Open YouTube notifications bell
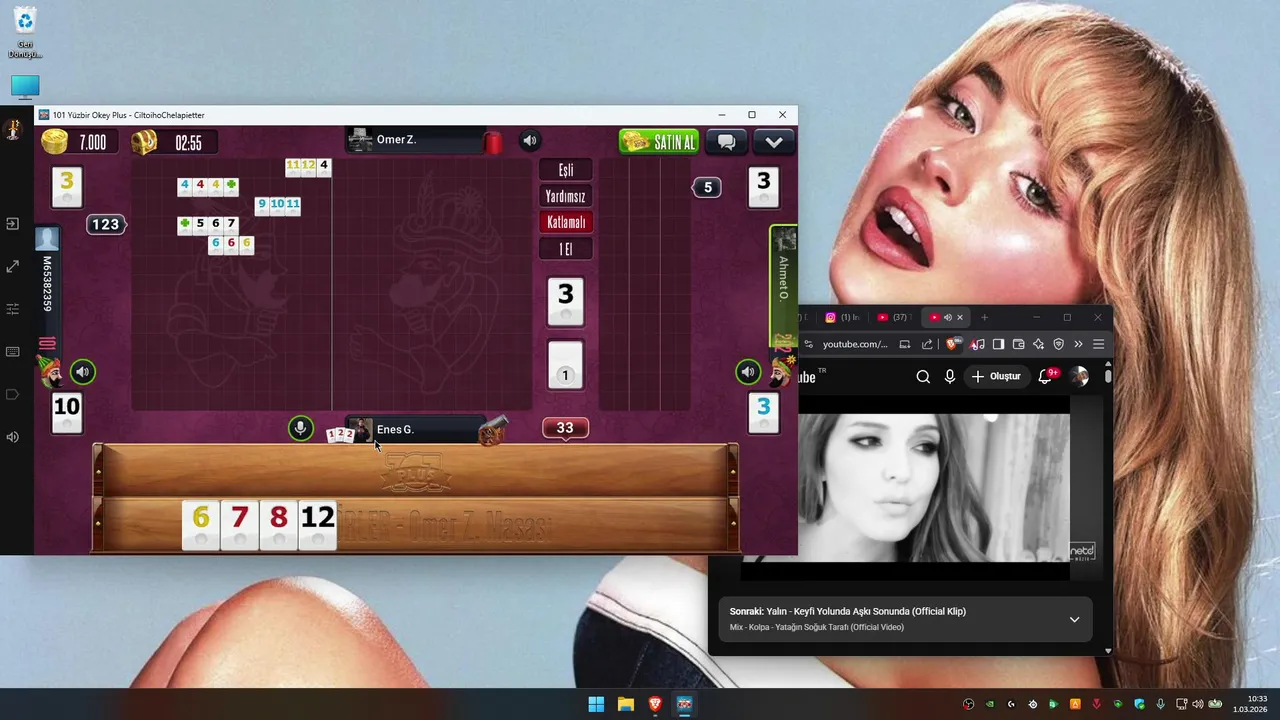This screenshot has height=720, width=1280. point(1045,377)
